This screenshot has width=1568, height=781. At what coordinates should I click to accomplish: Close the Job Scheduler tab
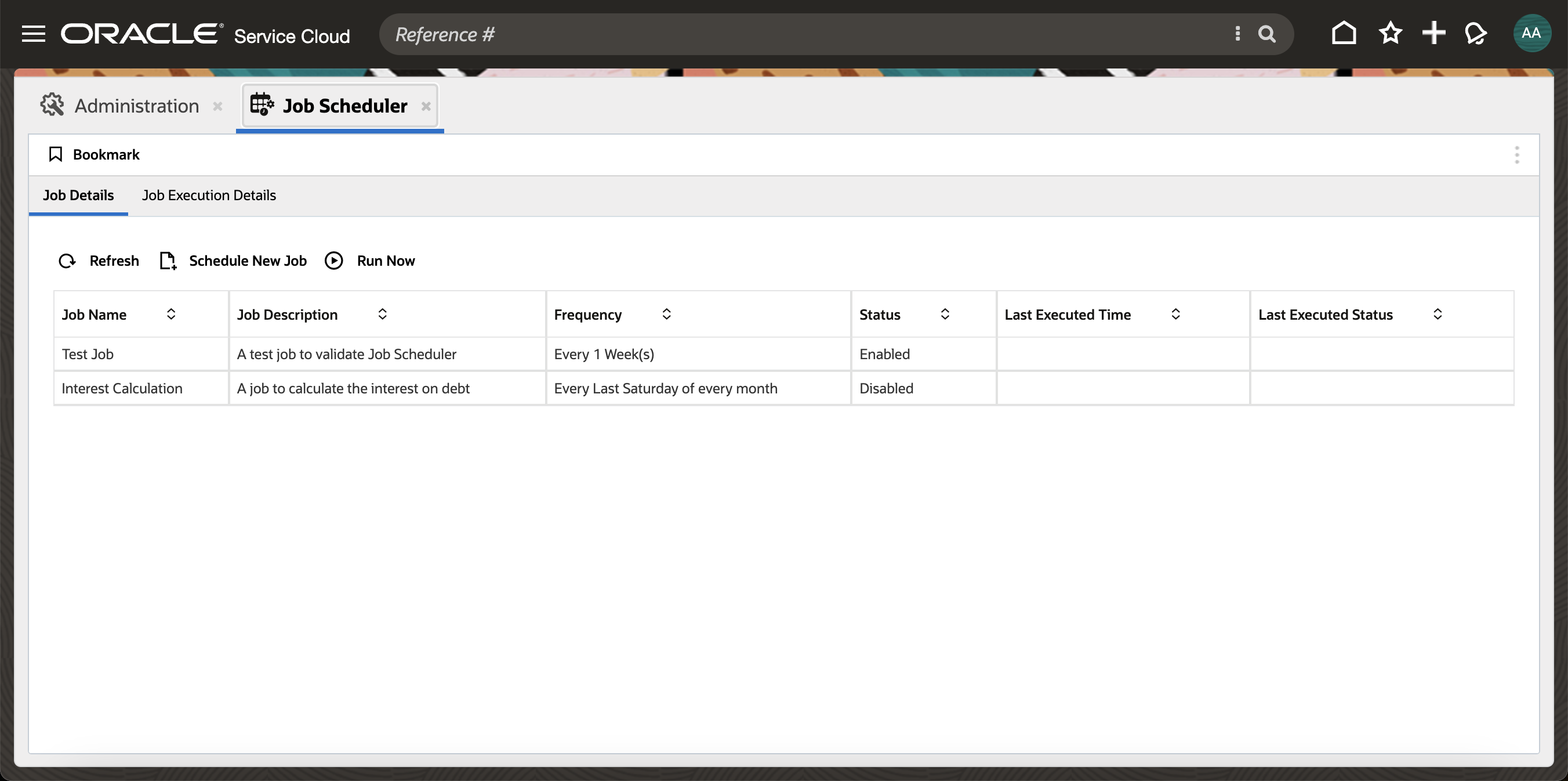pos(426,106)
